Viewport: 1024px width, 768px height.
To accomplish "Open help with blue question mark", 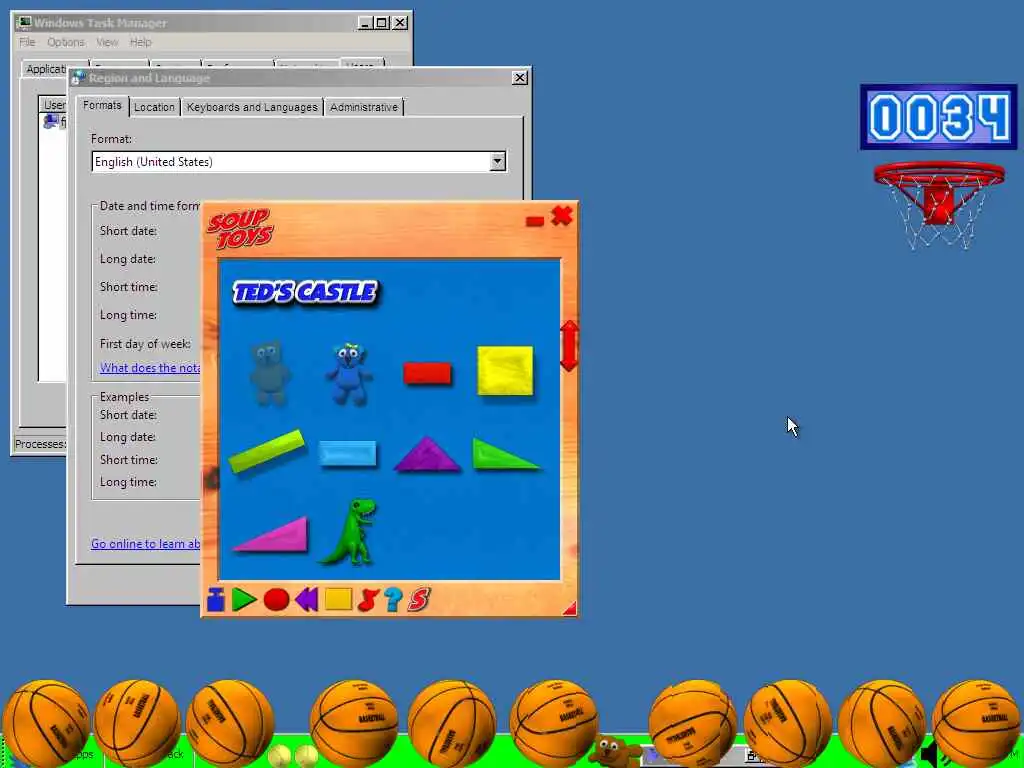I will pyautogui.click(x=393, y=599).
